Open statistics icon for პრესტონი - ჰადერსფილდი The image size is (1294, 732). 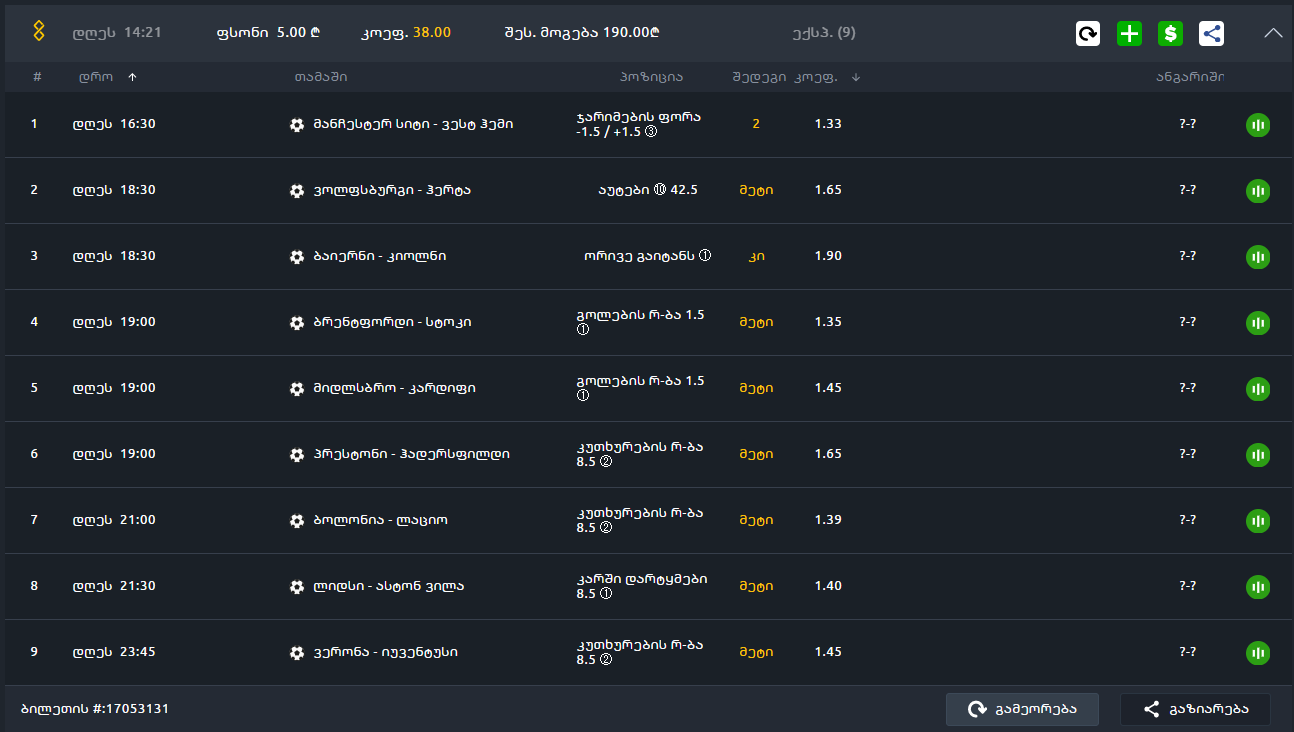1258,455
